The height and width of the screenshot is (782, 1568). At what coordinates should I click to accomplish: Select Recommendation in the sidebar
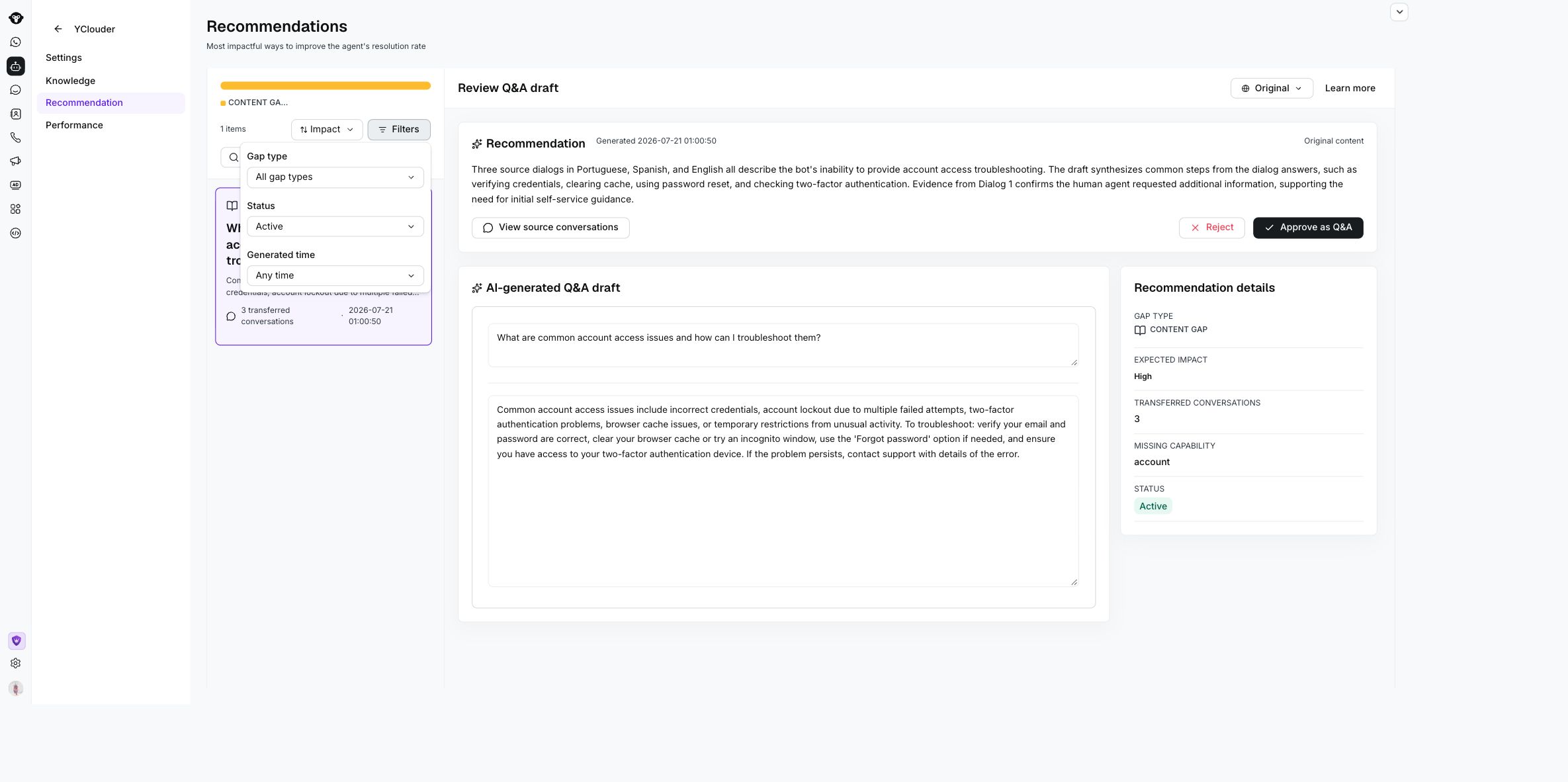pos(111,103)
